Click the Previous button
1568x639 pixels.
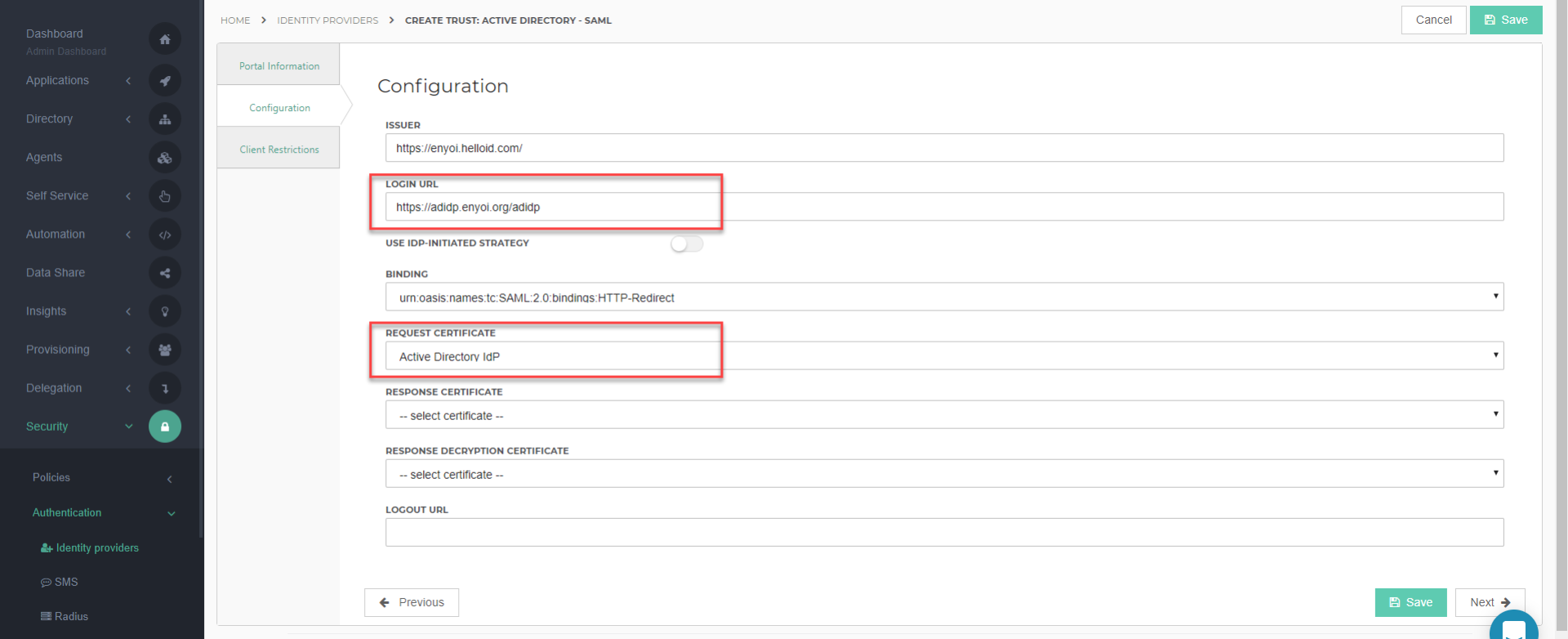coord(412,602)
